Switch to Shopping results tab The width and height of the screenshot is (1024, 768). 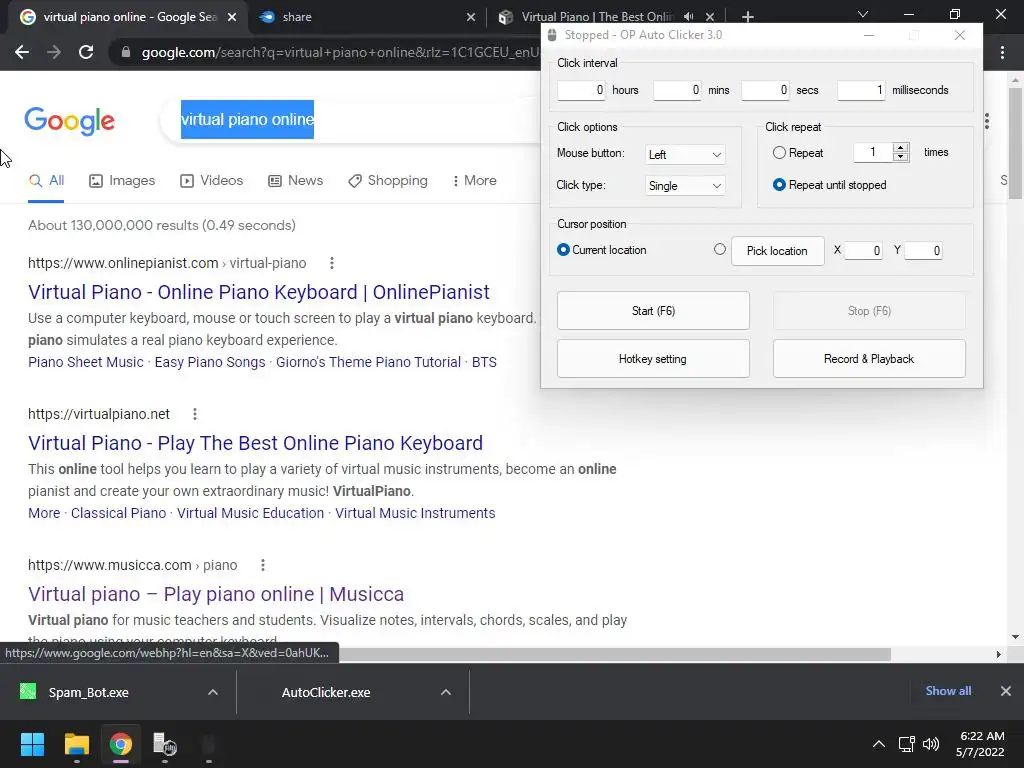(388, 181)
